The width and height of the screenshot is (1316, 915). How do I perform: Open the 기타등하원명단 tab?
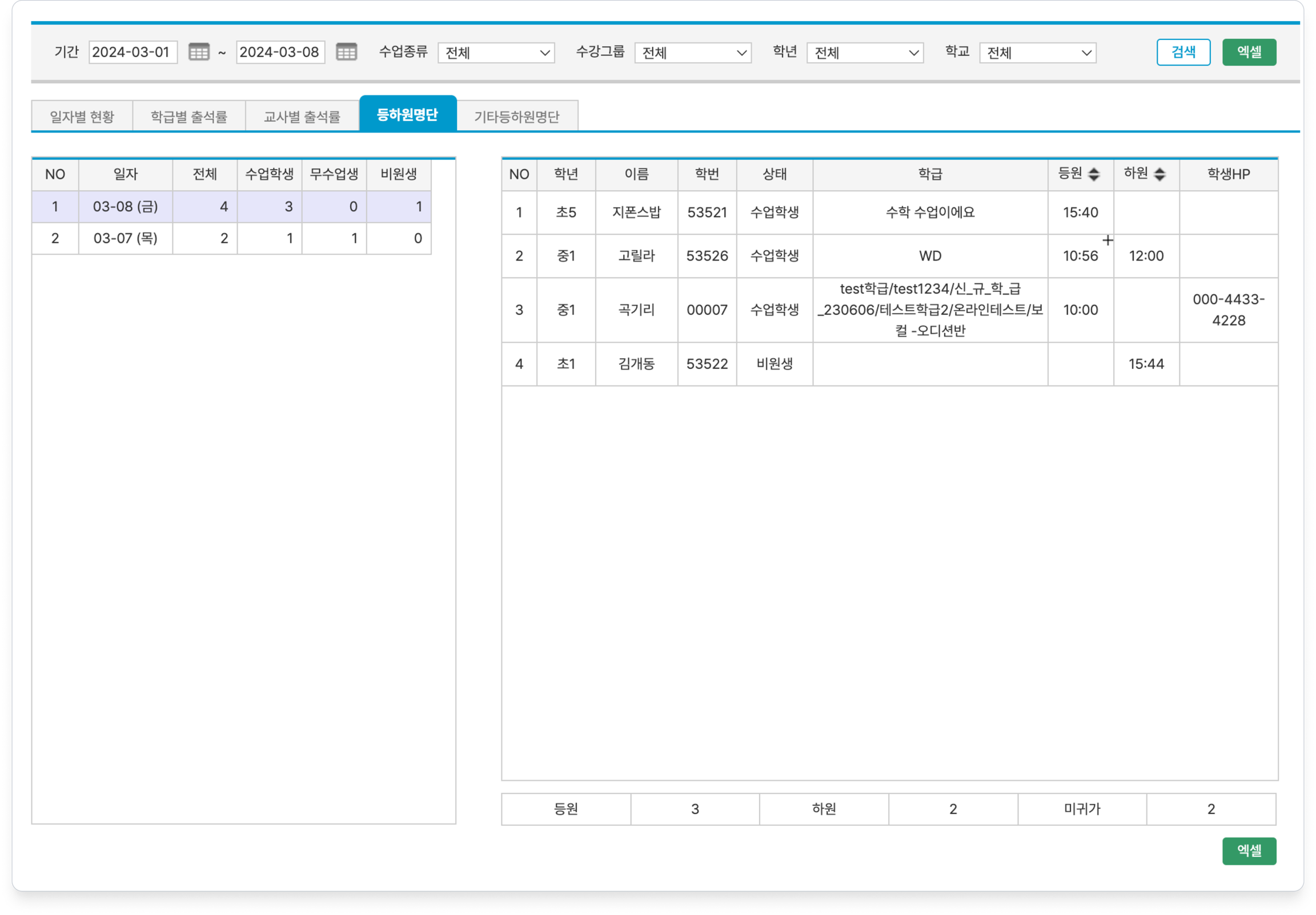point(516,117)
